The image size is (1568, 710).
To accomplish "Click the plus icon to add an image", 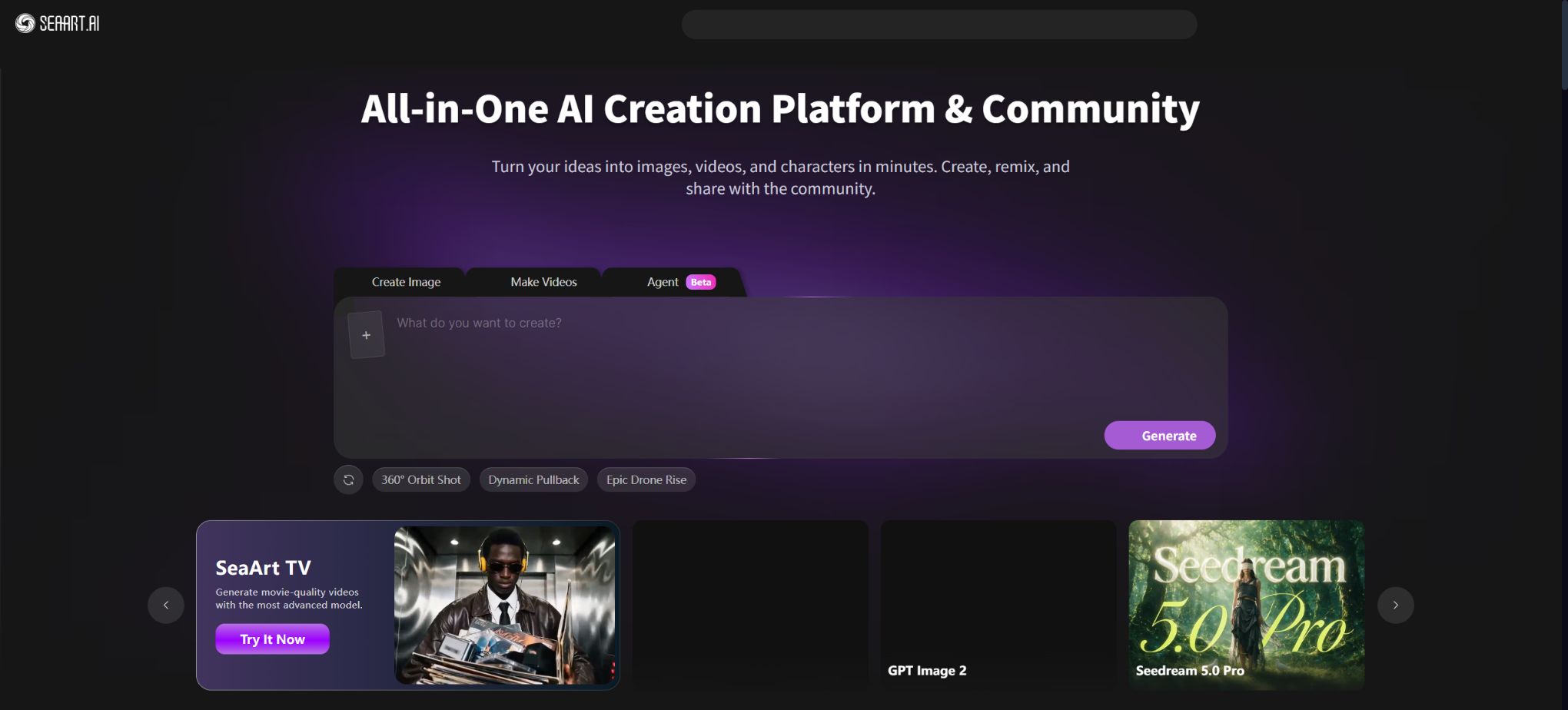I will (x=367, y=335).
